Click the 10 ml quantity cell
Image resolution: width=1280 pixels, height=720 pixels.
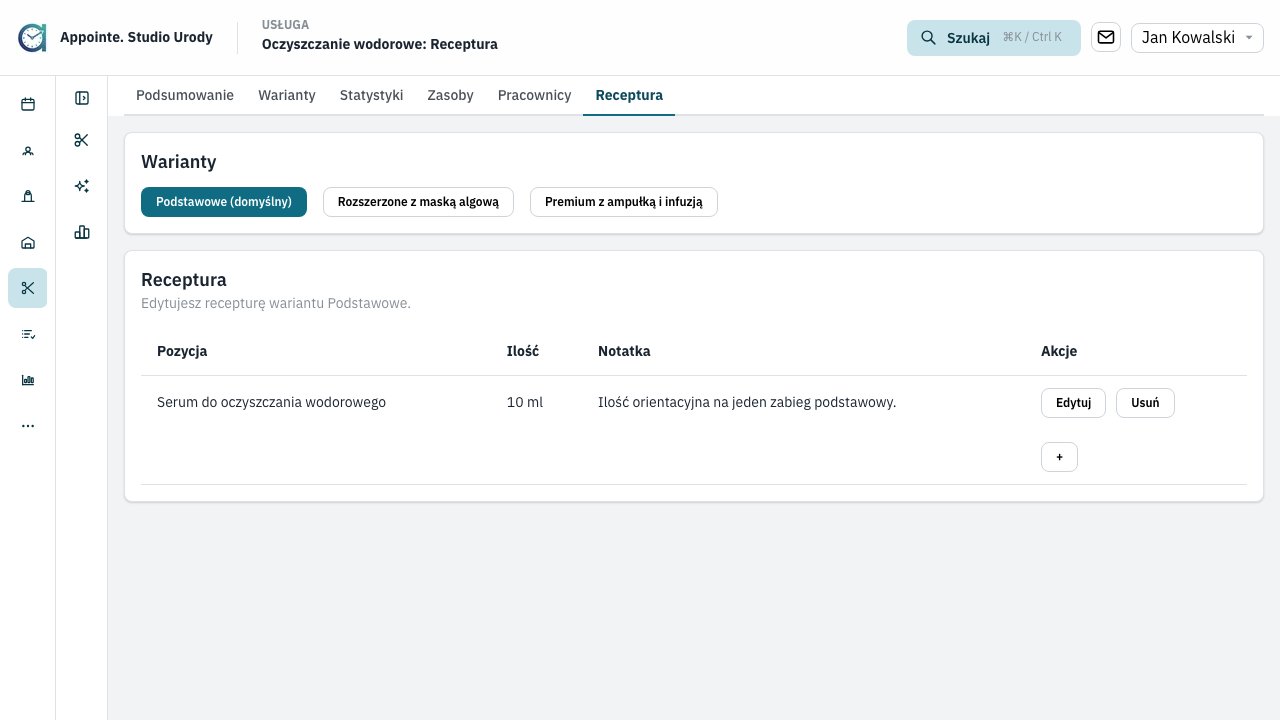coord(525,403)
